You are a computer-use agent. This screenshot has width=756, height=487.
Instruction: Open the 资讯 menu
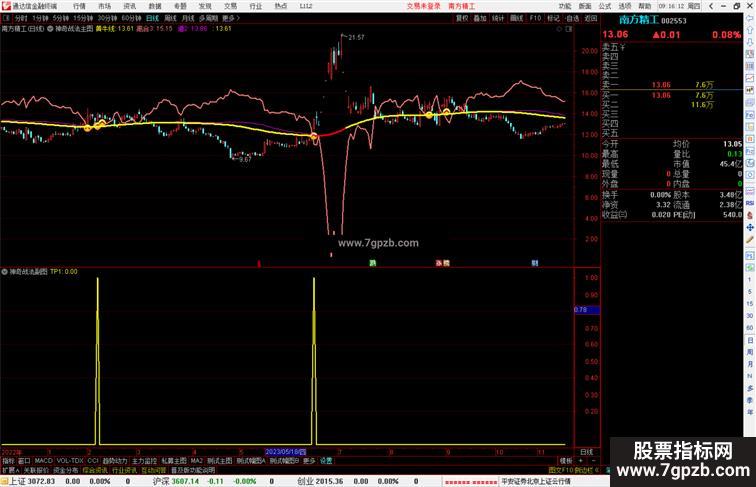click(129, 6)
